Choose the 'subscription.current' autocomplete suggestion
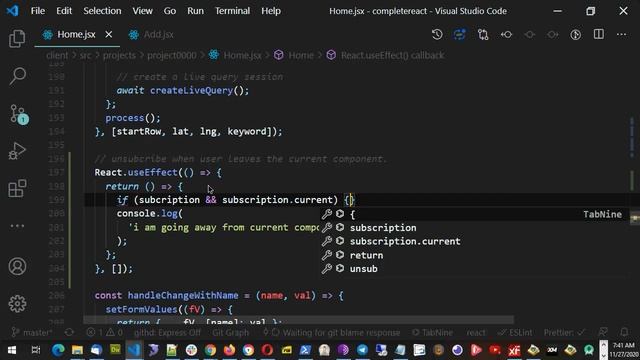Screen dimensions: 640x360 [473, 241]
